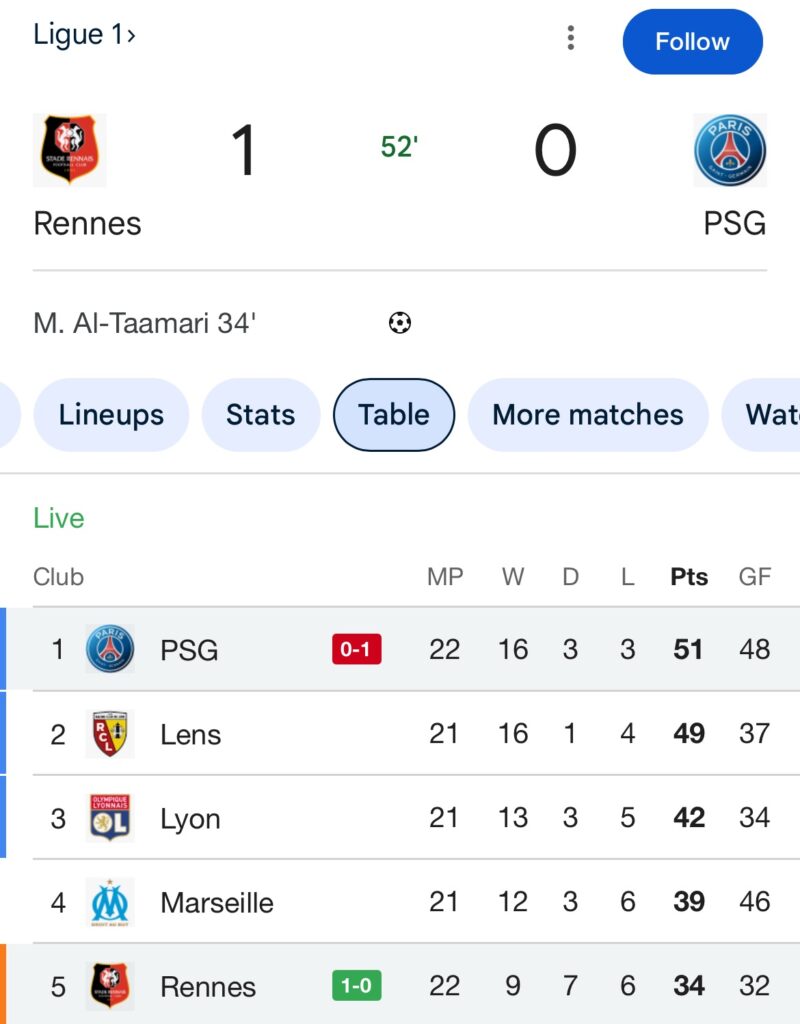The image size is (800, 1024).
Task: Click the soccer ball goal icon
Action: pos(399,323)
